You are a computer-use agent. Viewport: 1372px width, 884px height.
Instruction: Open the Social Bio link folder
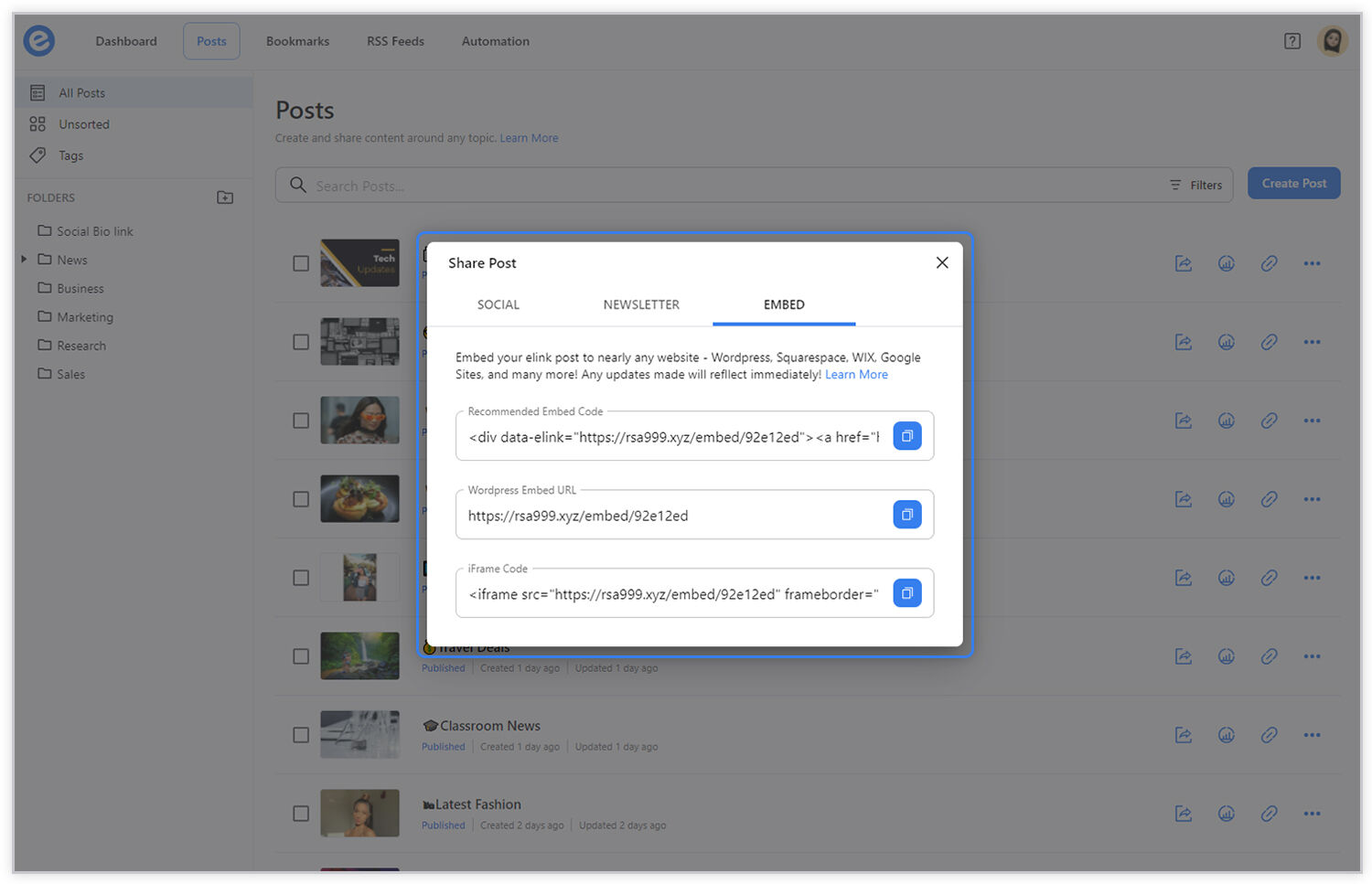click(85, 231)
